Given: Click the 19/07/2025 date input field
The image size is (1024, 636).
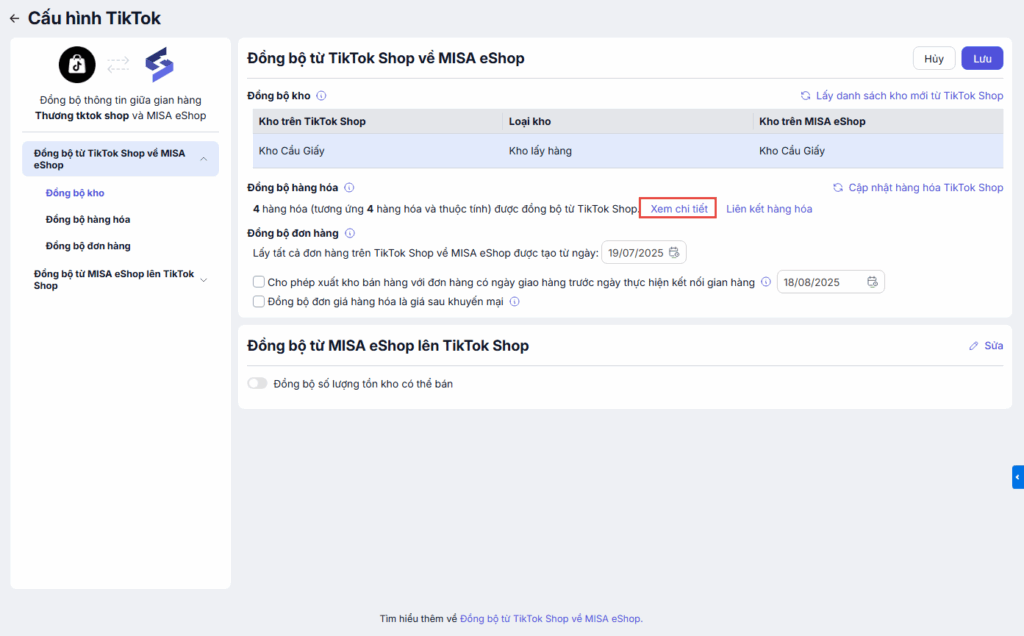Looking at the screenshot, I should [x=634, y=252].
